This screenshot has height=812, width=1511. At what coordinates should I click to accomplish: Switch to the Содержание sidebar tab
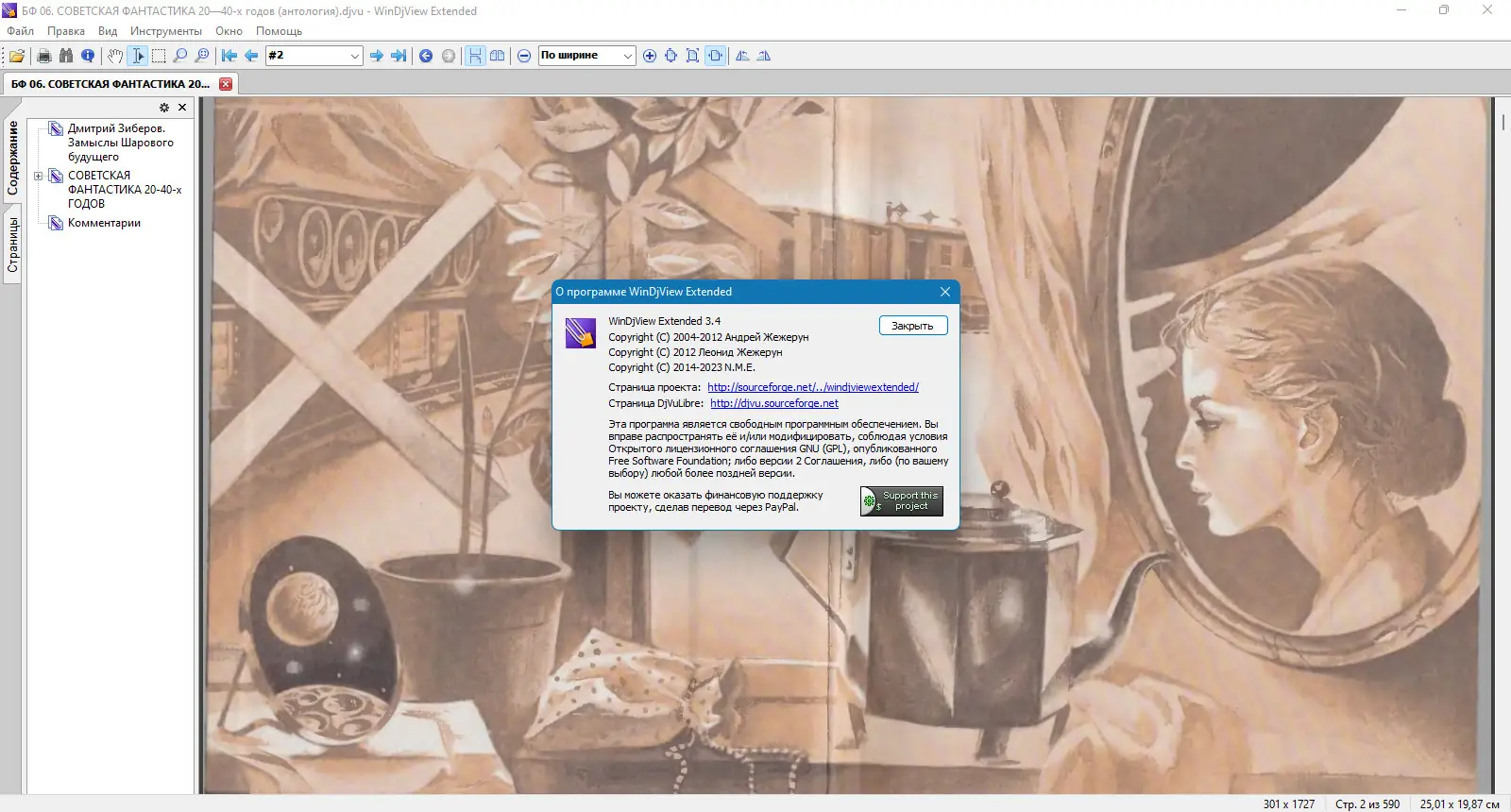pos(12,158)
